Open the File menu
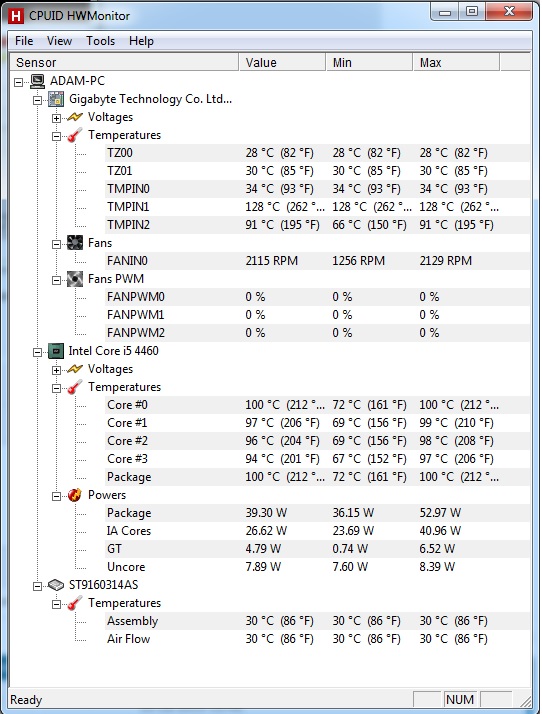 [24, 41]
